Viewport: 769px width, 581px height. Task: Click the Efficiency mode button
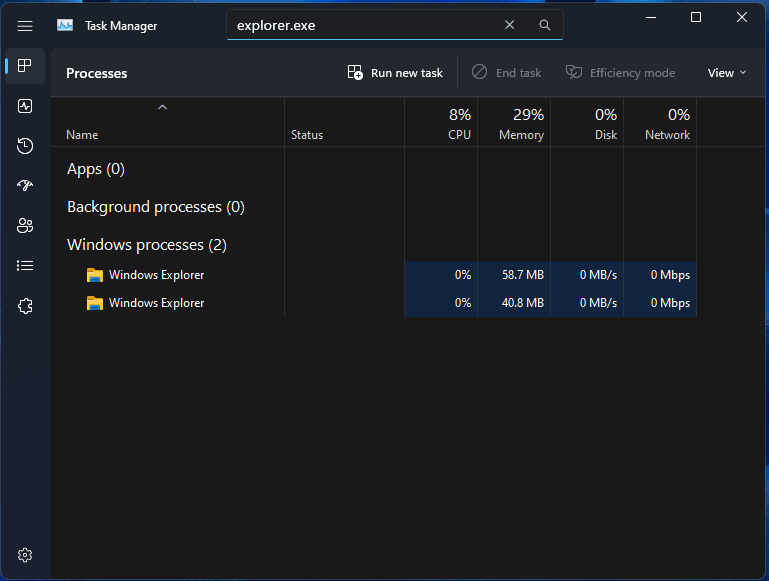point(620,73)
